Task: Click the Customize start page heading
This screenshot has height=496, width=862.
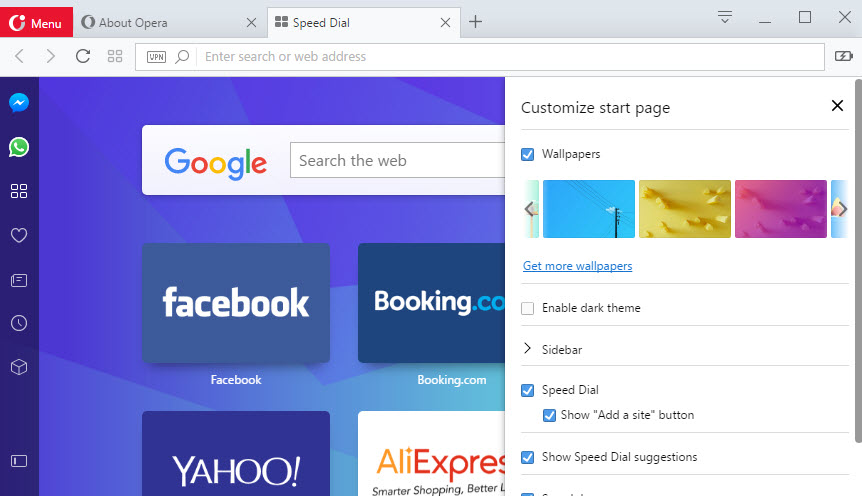Action: pyautogui.click(x=595, y=108)
